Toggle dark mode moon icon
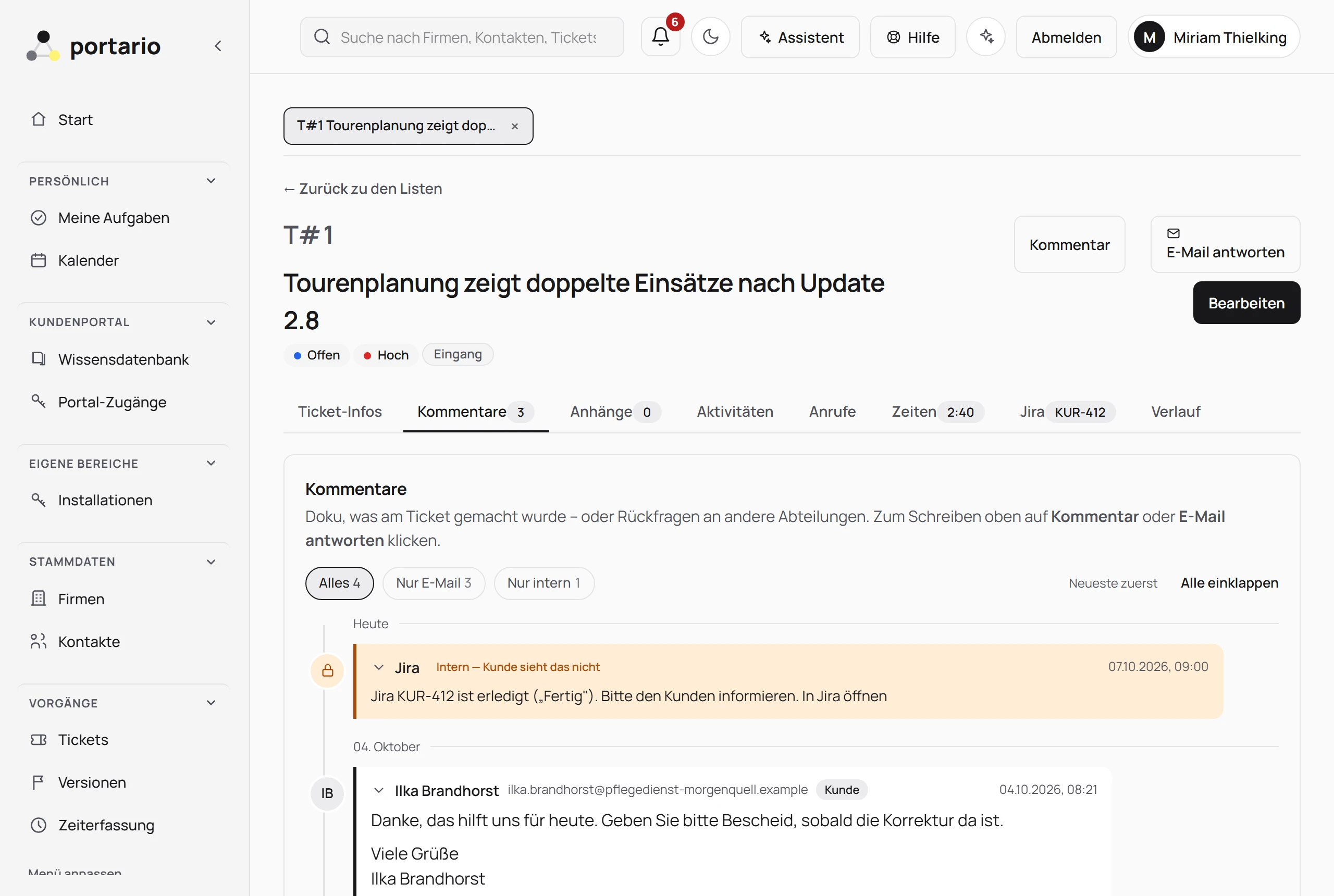This screenshot has width=1334, height=896. (x=710, y=37)
